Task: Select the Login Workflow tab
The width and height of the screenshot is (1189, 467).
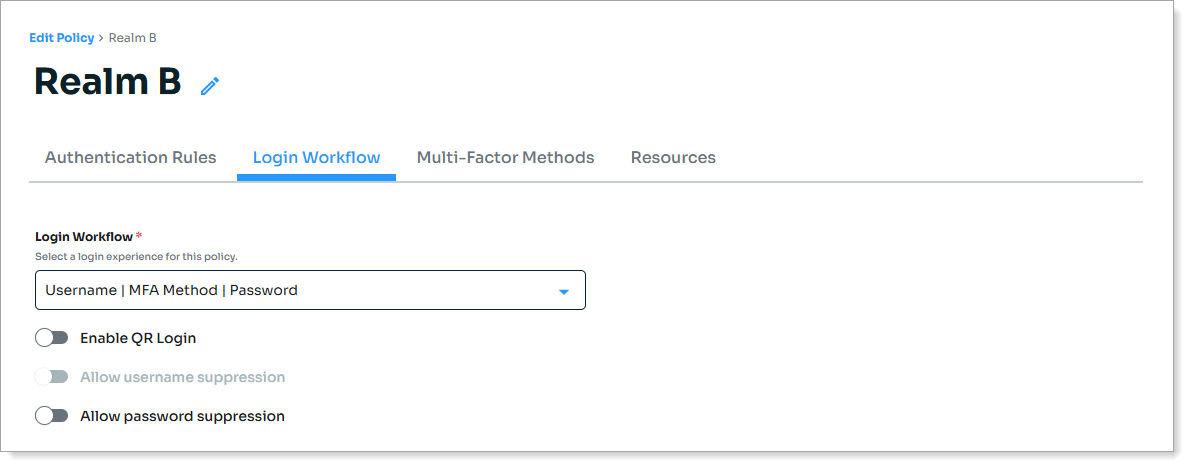Action: [316, 158]
